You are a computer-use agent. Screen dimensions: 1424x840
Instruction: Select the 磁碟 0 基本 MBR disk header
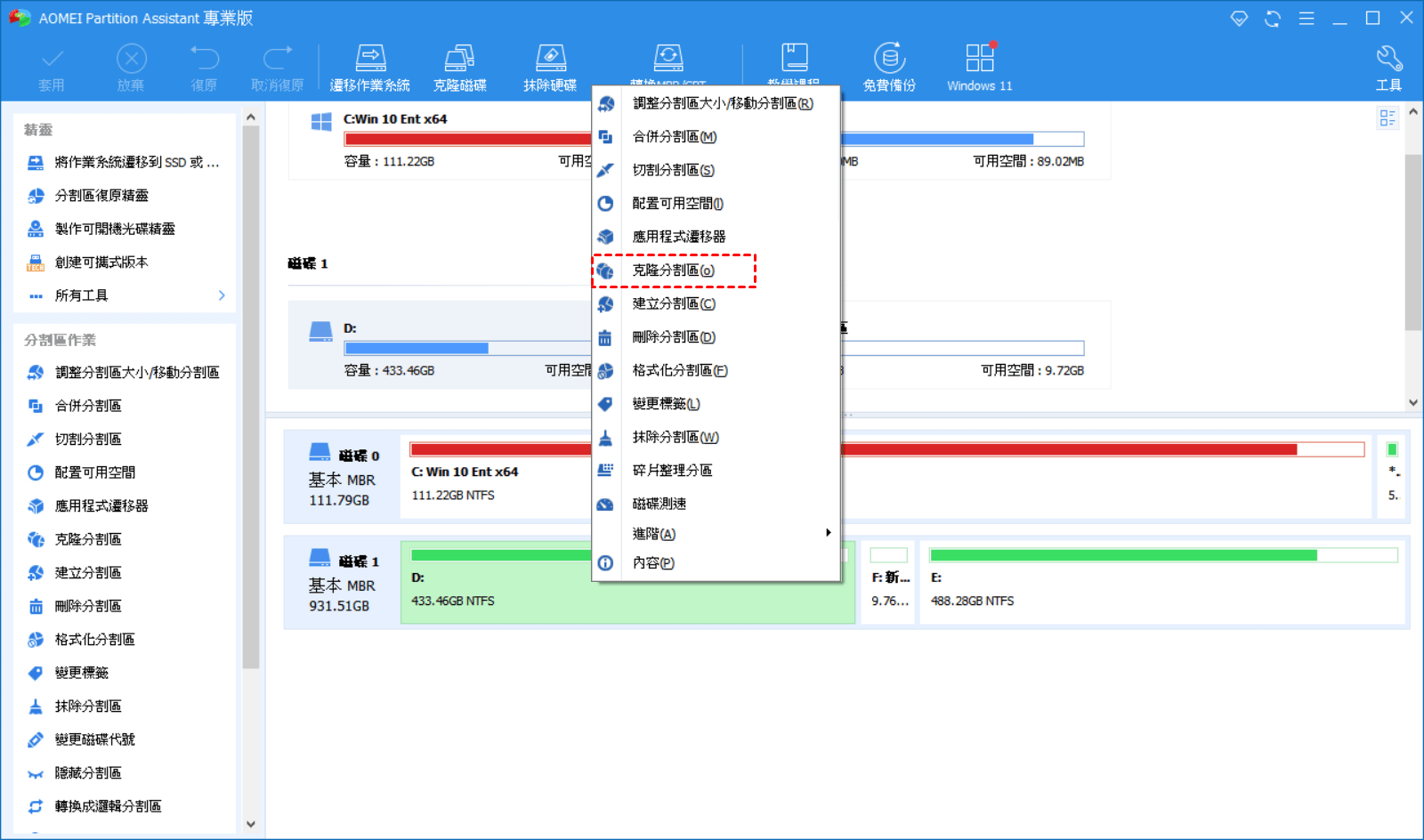point(344,476)
